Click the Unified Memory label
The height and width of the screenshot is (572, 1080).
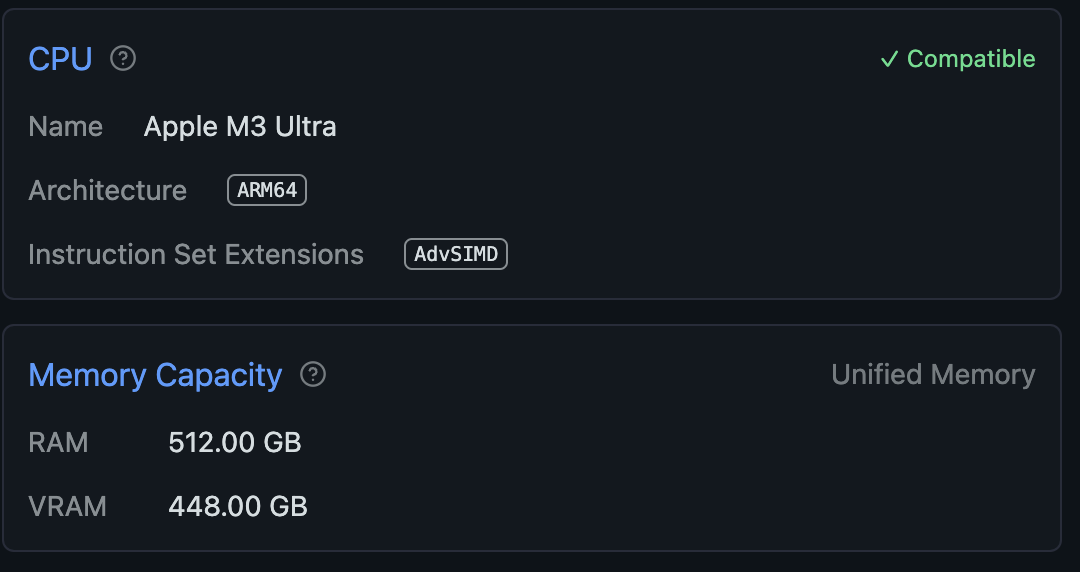tap(933, 375)
